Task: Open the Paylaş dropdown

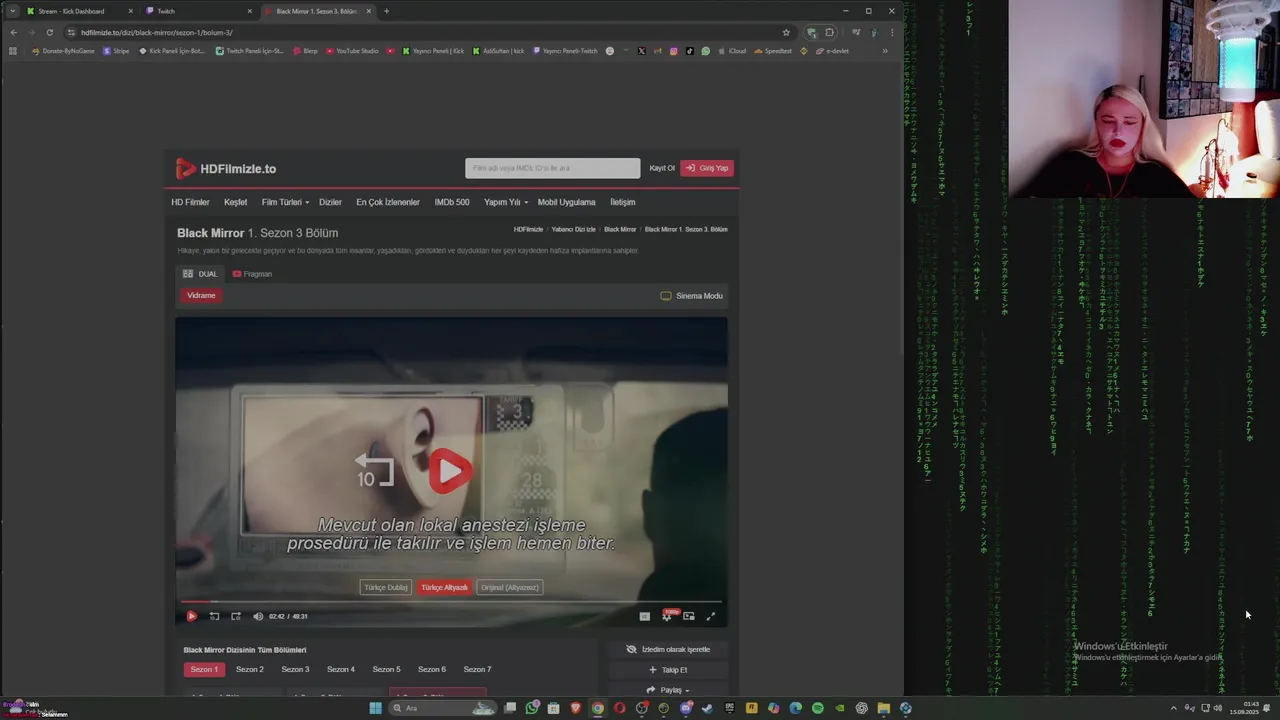Action: click(x=668, y=690)
